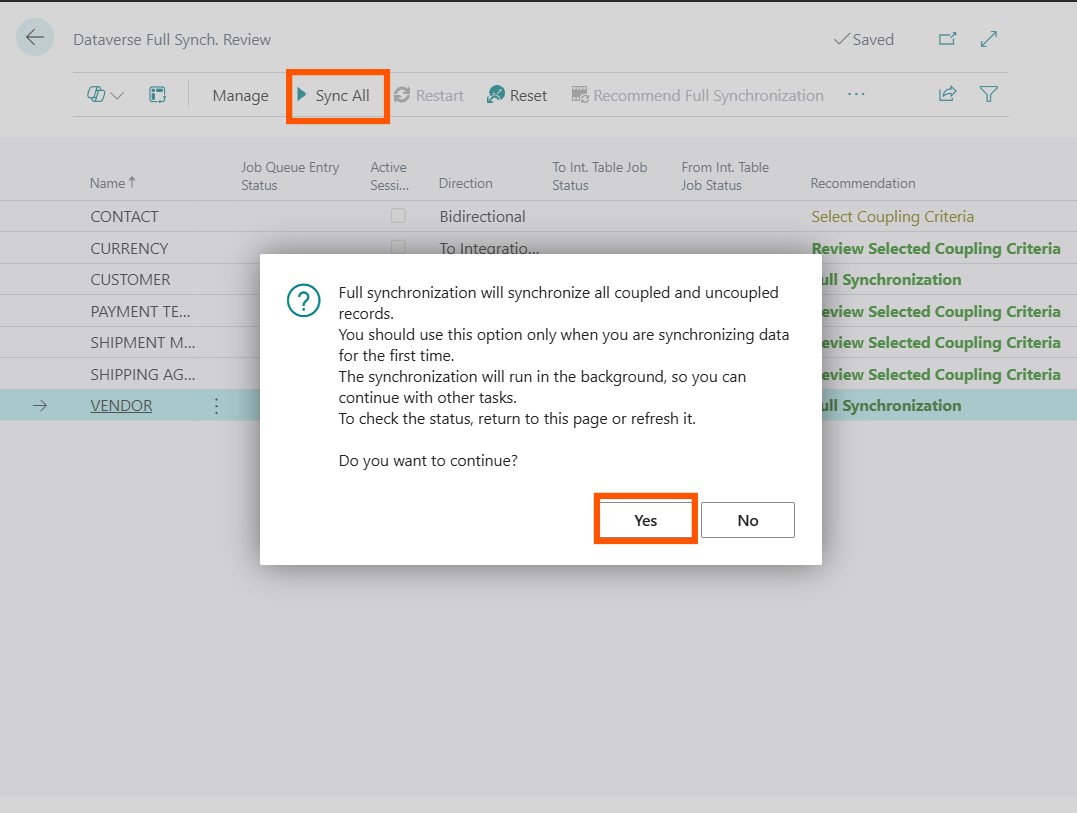Image resolution: width=1077 pixels, height=813 pixels.
Task: Click the Reset action in toolbar
Action: click(x=517, y=95)
